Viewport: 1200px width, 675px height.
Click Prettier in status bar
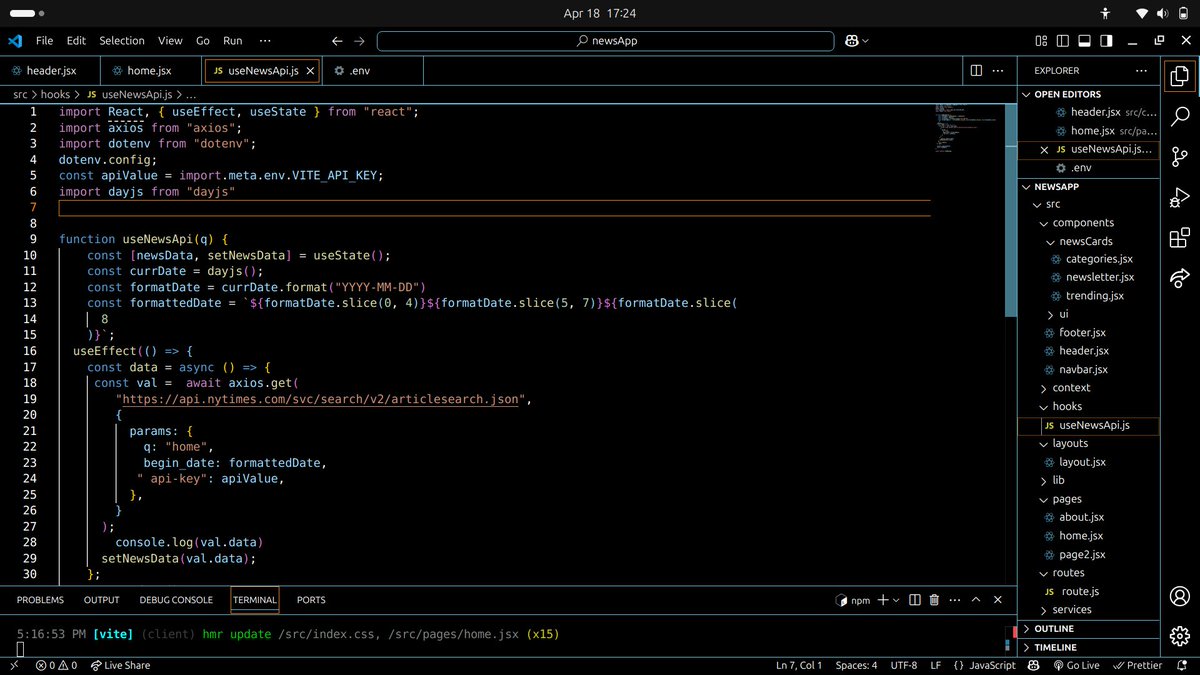tap(1138, 665)
